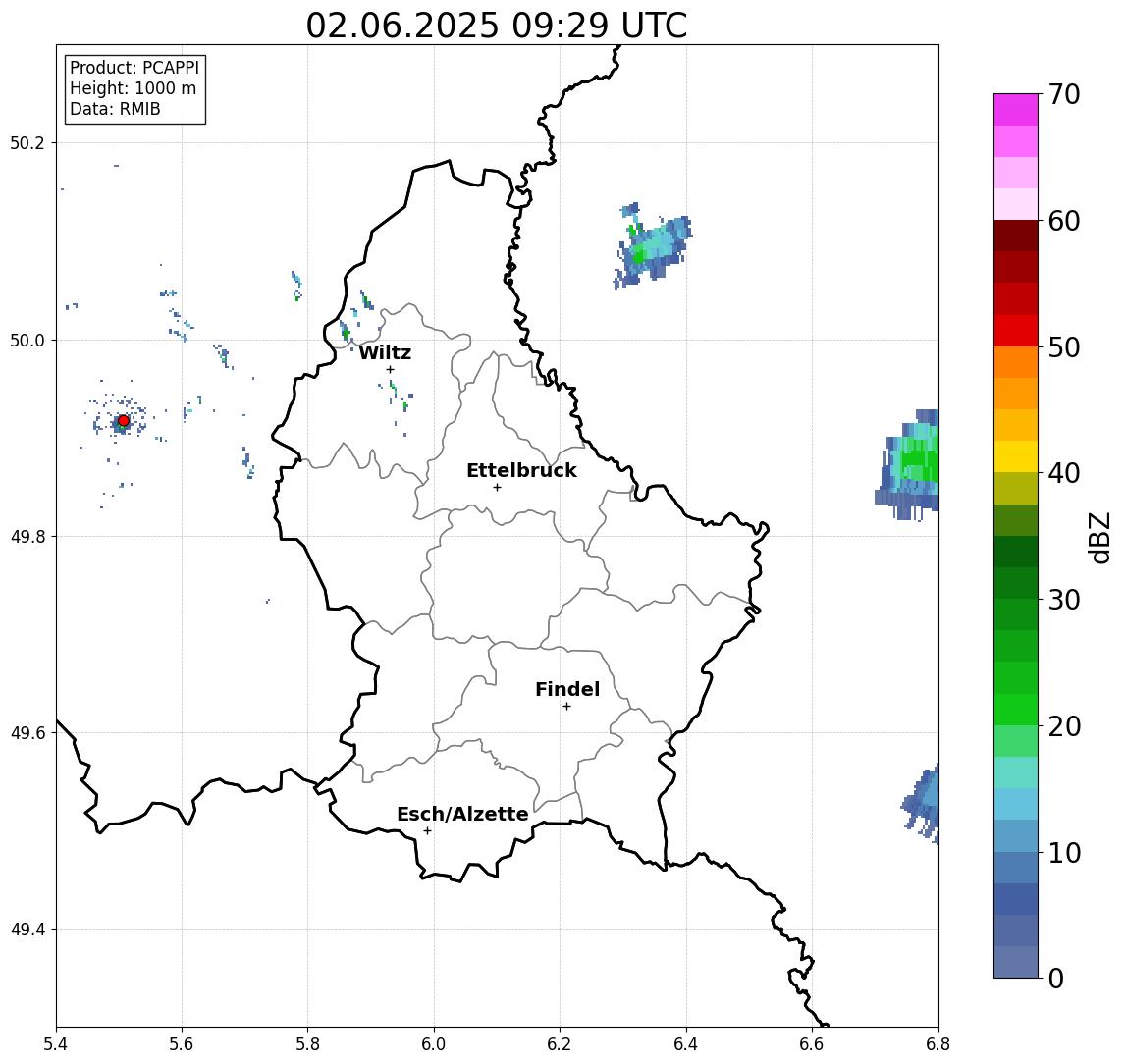Click the plus marker under Wiltz
1124x1064 pixels.
point(390,369)
